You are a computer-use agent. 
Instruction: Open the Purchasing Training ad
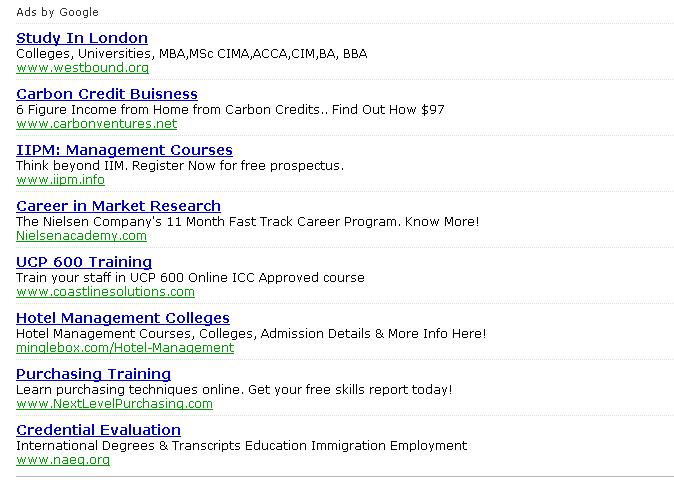pyautogui.click(x=93, y=374)
